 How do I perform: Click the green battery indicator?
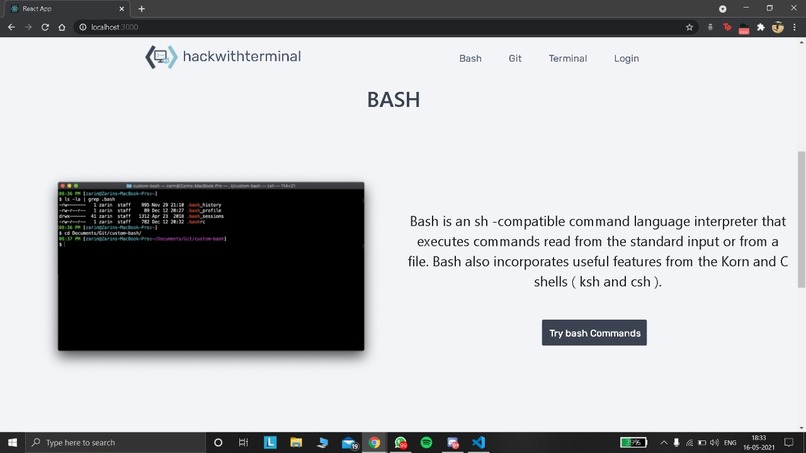click(x=633, y=442)
